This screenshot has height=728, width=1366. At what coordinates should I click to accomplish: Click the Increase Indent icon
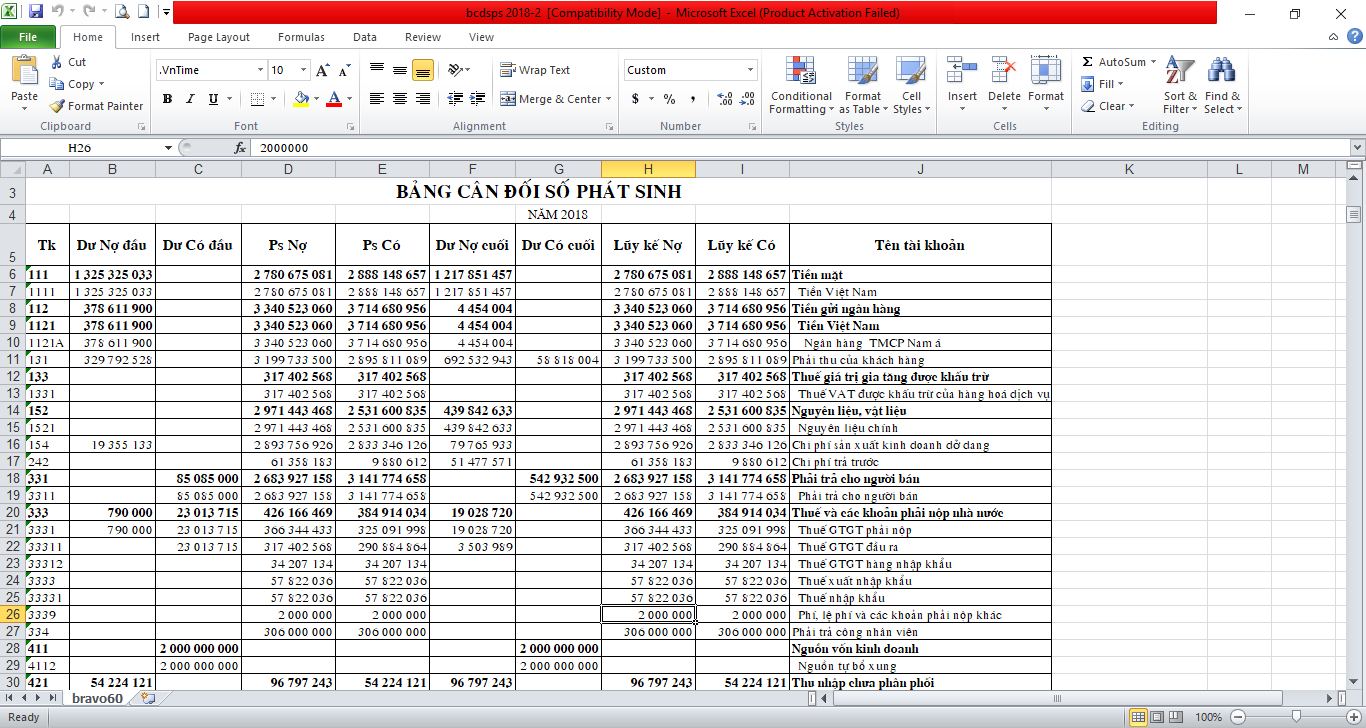pyautogui.click(x=479, y=99)
